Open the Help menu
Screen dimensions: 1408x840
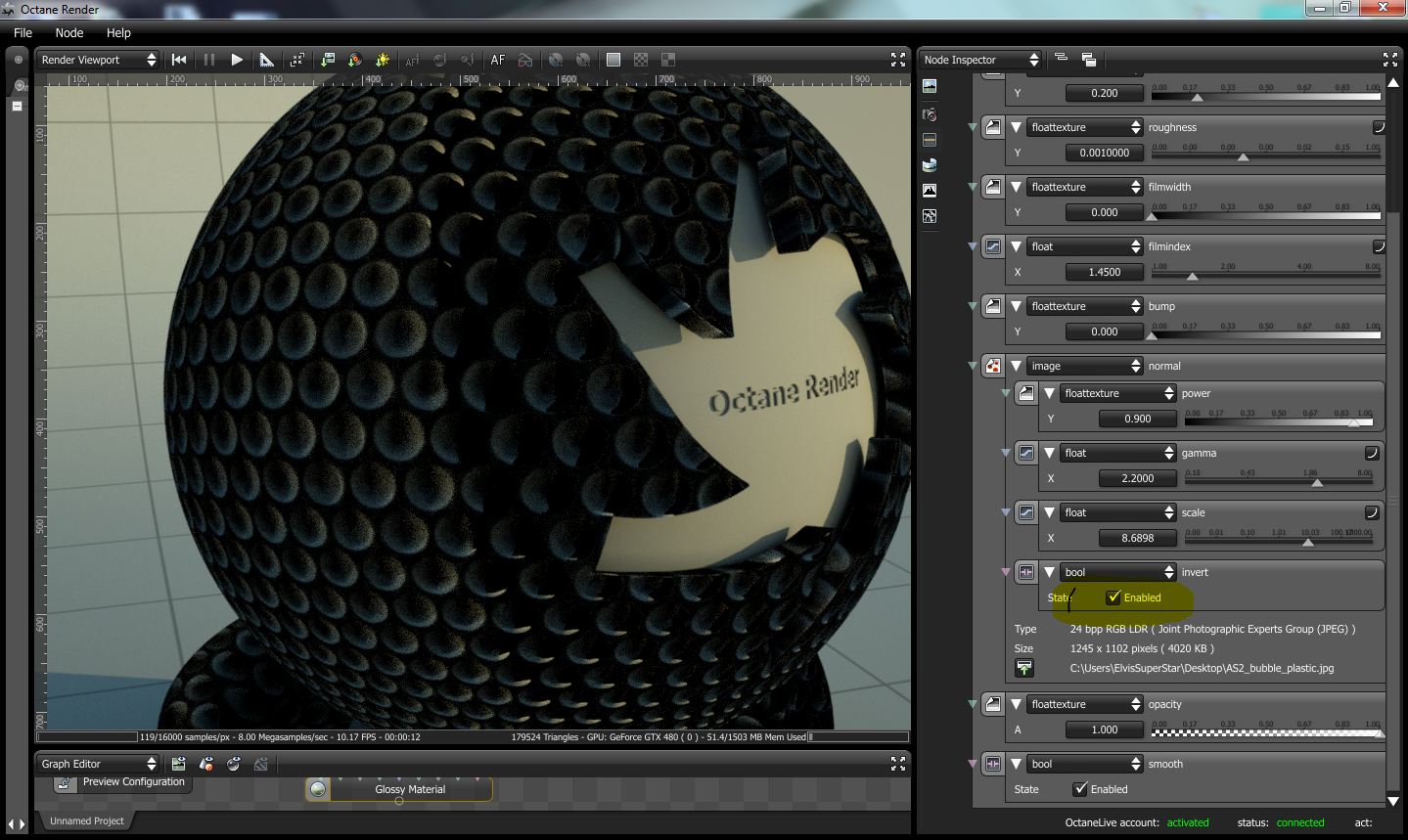[x=118, y=32]
